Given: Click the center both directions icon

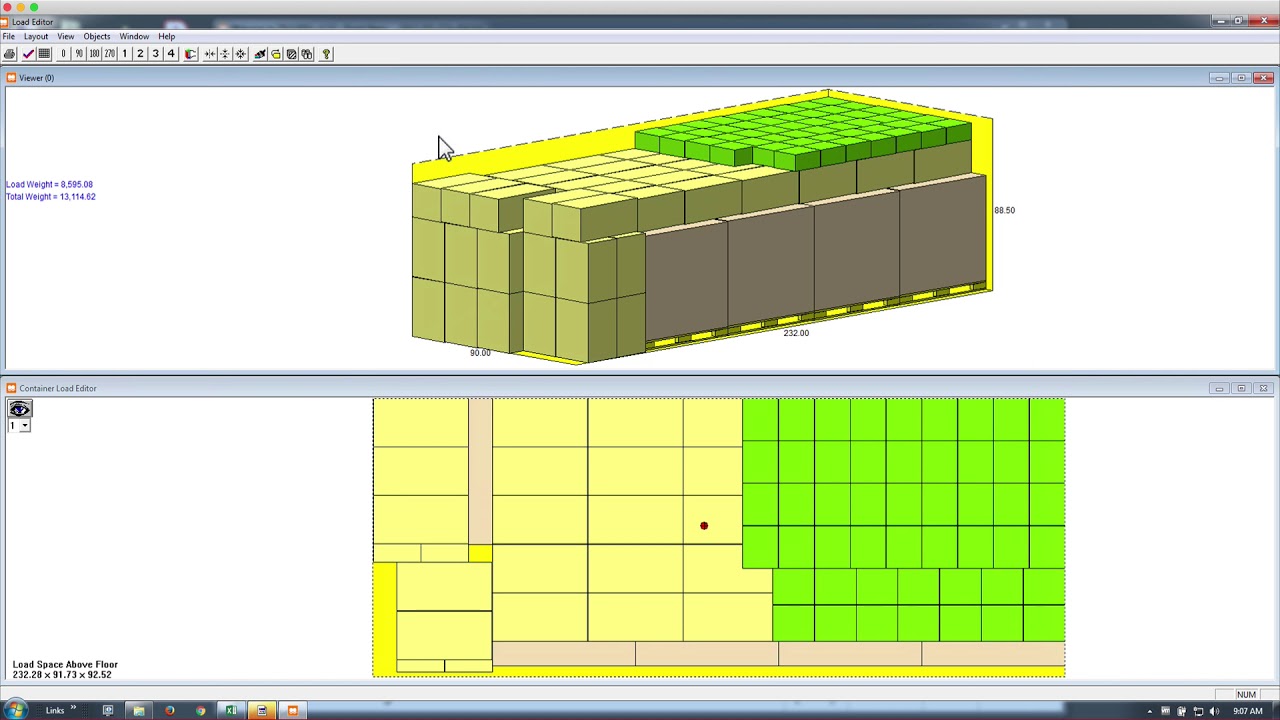Looking at the screenshot, I should 241,54.
